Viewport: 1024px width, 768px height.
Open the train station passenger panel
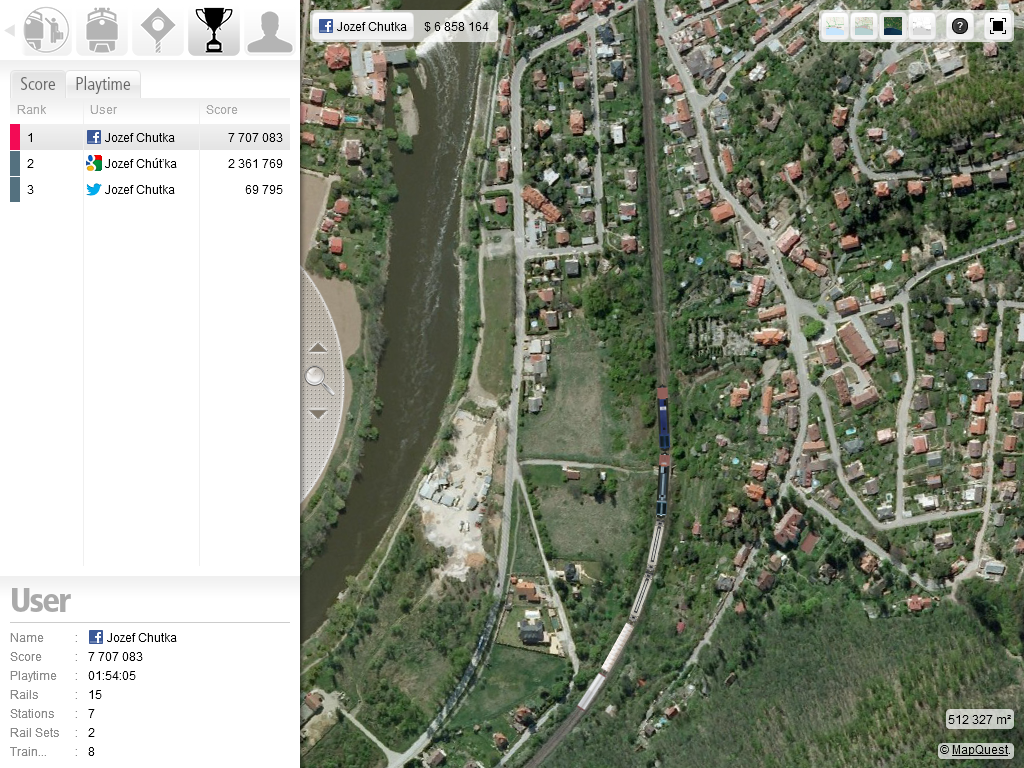tap(46, 30)
